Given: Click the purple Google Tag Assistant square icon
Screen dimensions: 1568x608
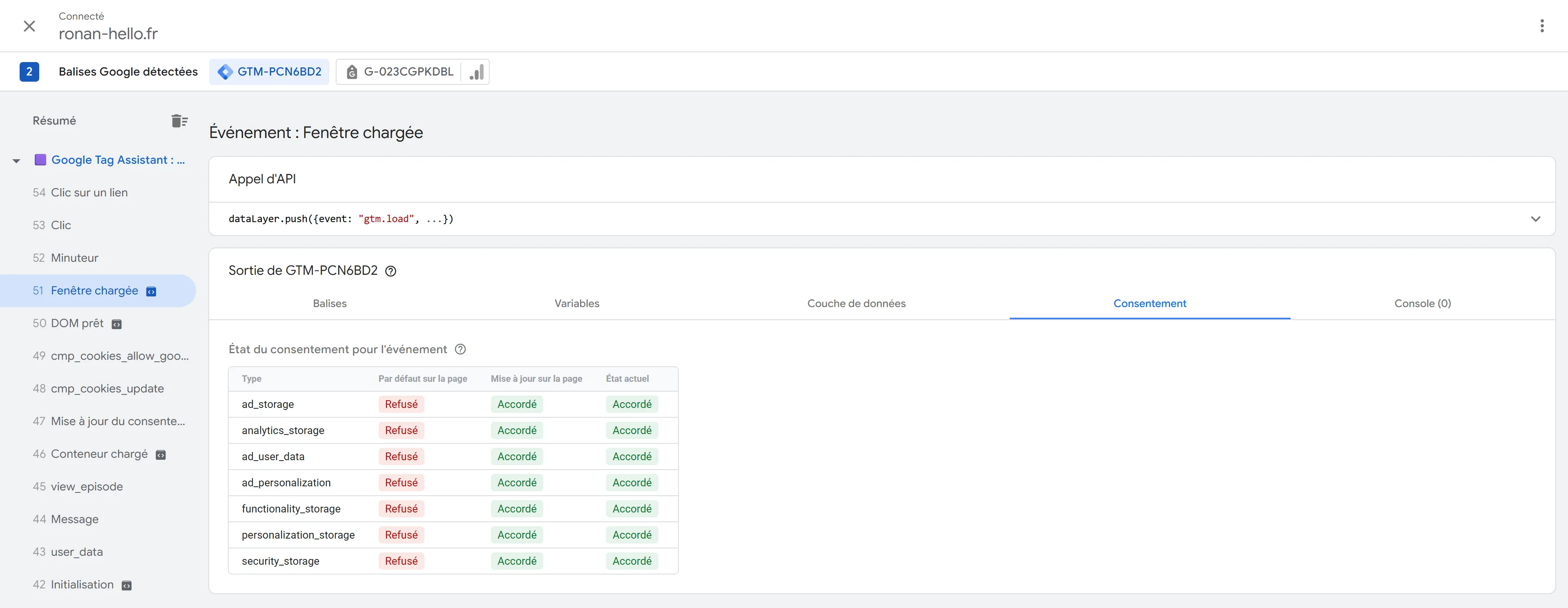Looking at the screenshot, I should [40, 160].
